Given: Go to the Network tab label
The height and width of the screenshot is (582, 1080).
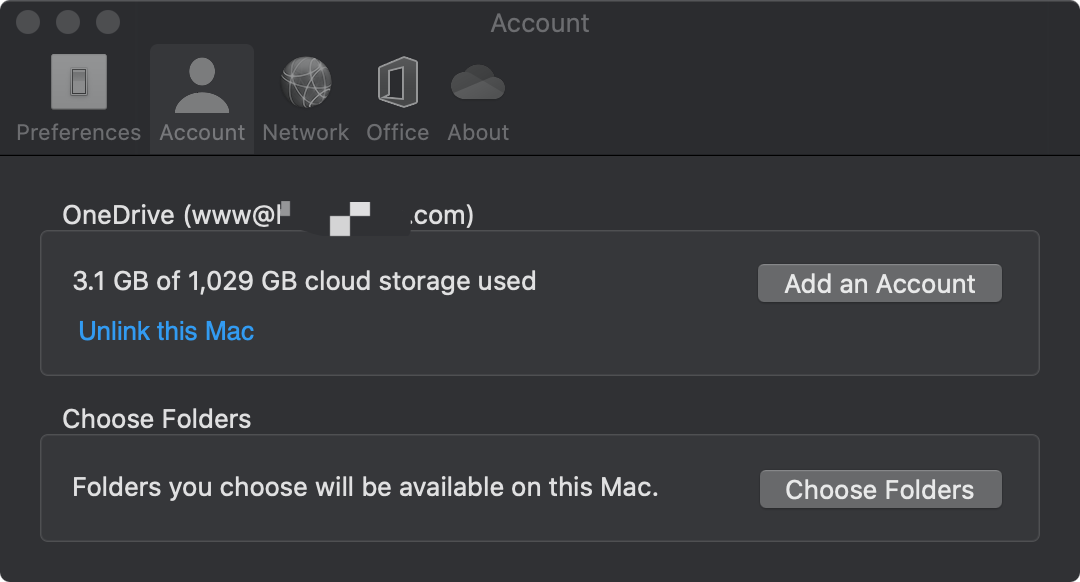Looking at the screenshot, I should click(x=305, y=133).
